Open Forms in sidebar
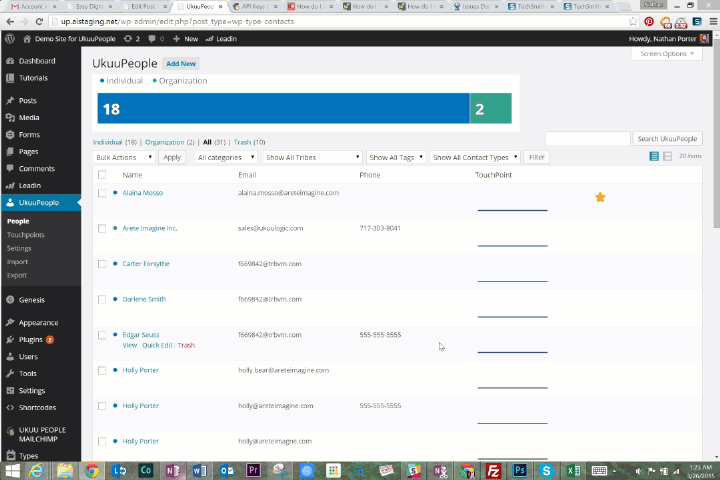Image resolution: width=720 pixels, height=480 pixels. click(x=29, y=134)
